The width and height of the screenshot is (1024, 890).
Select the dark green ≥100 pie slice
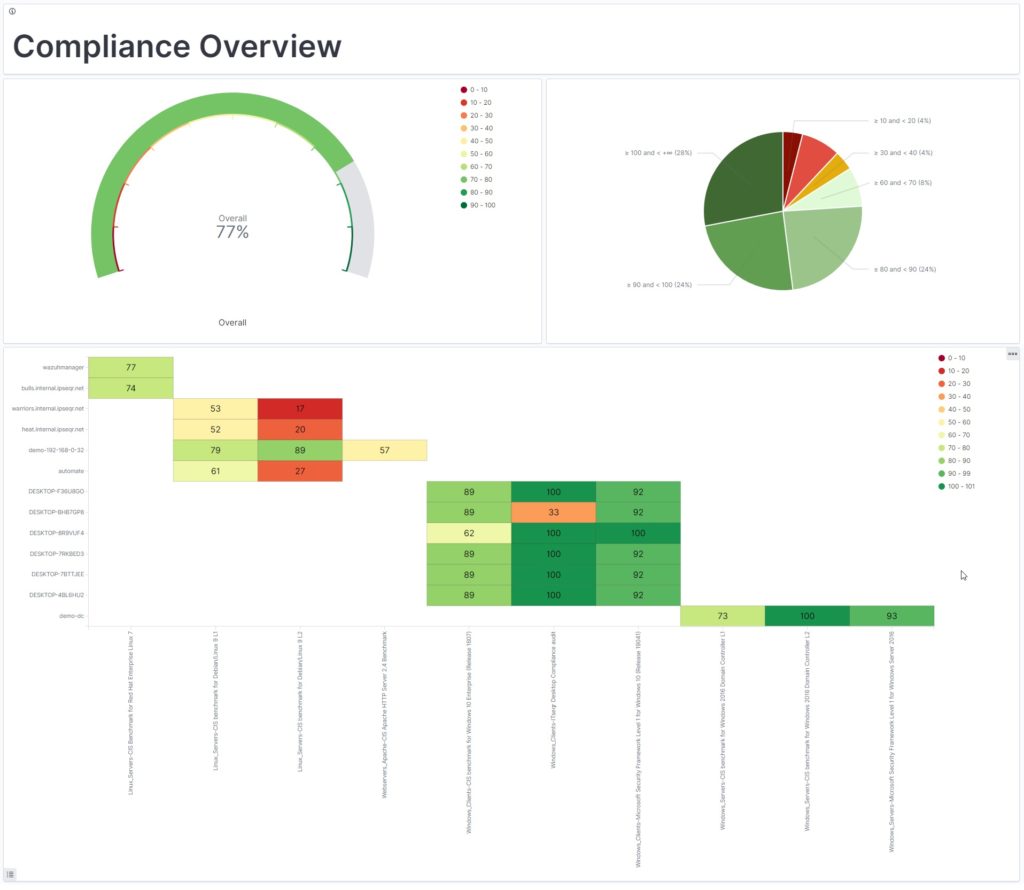coord(742,180)
